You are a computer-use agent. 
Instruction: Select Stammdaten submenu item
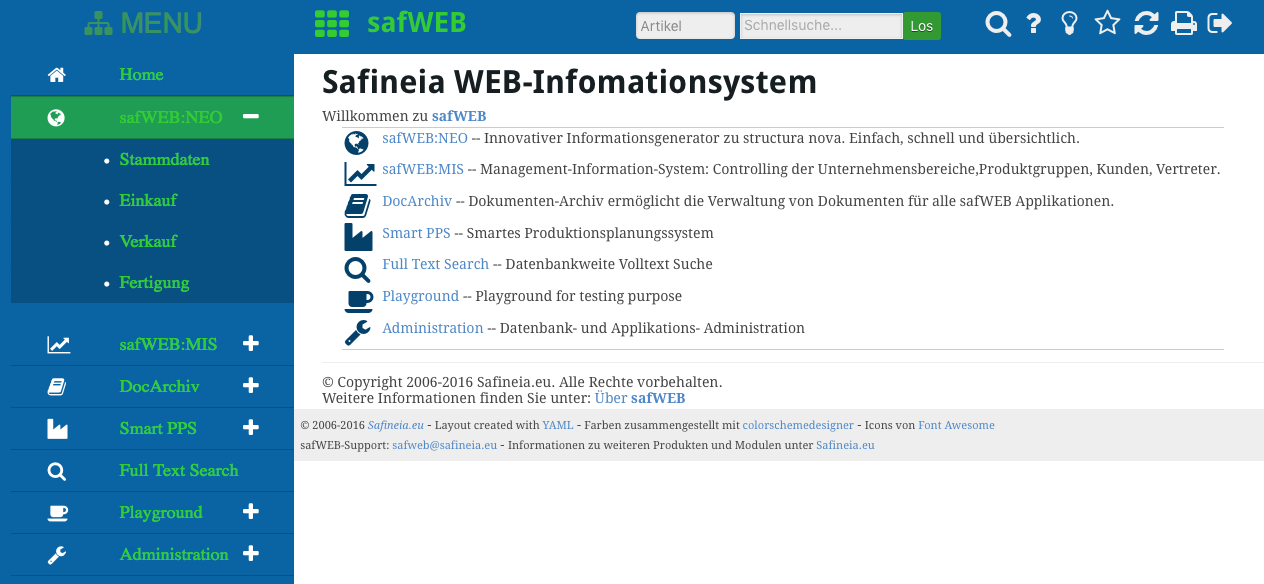(164, 159)
